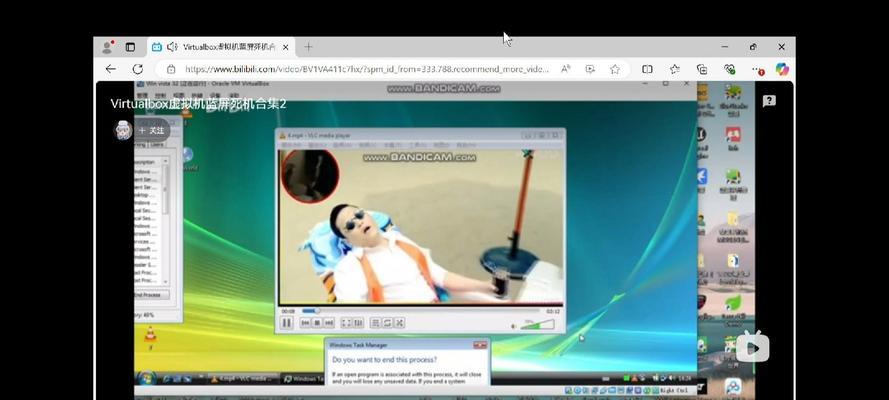This screenshot has height=400, width=889.
Task: Click the Task Manager process list scrollbar
Action: [x=166, y=221]
